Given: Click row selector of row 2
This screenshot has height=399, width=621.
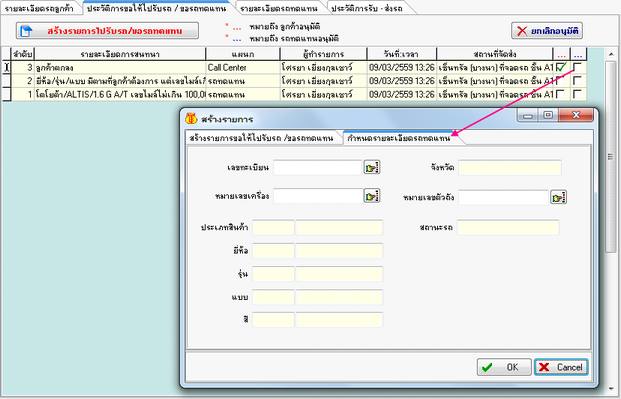Looking at the screenshot, I should 6,81.
